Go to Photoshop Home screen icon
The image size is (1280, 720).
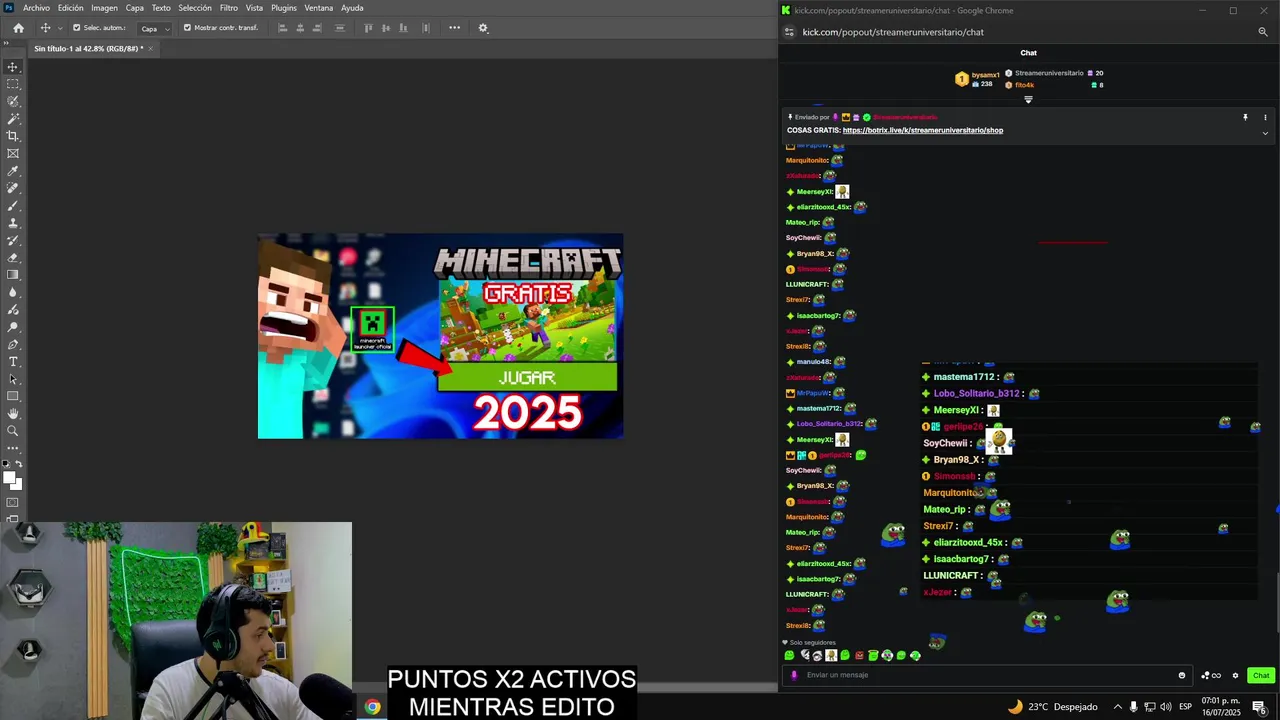pyautogui.click(x=18, y=28)
